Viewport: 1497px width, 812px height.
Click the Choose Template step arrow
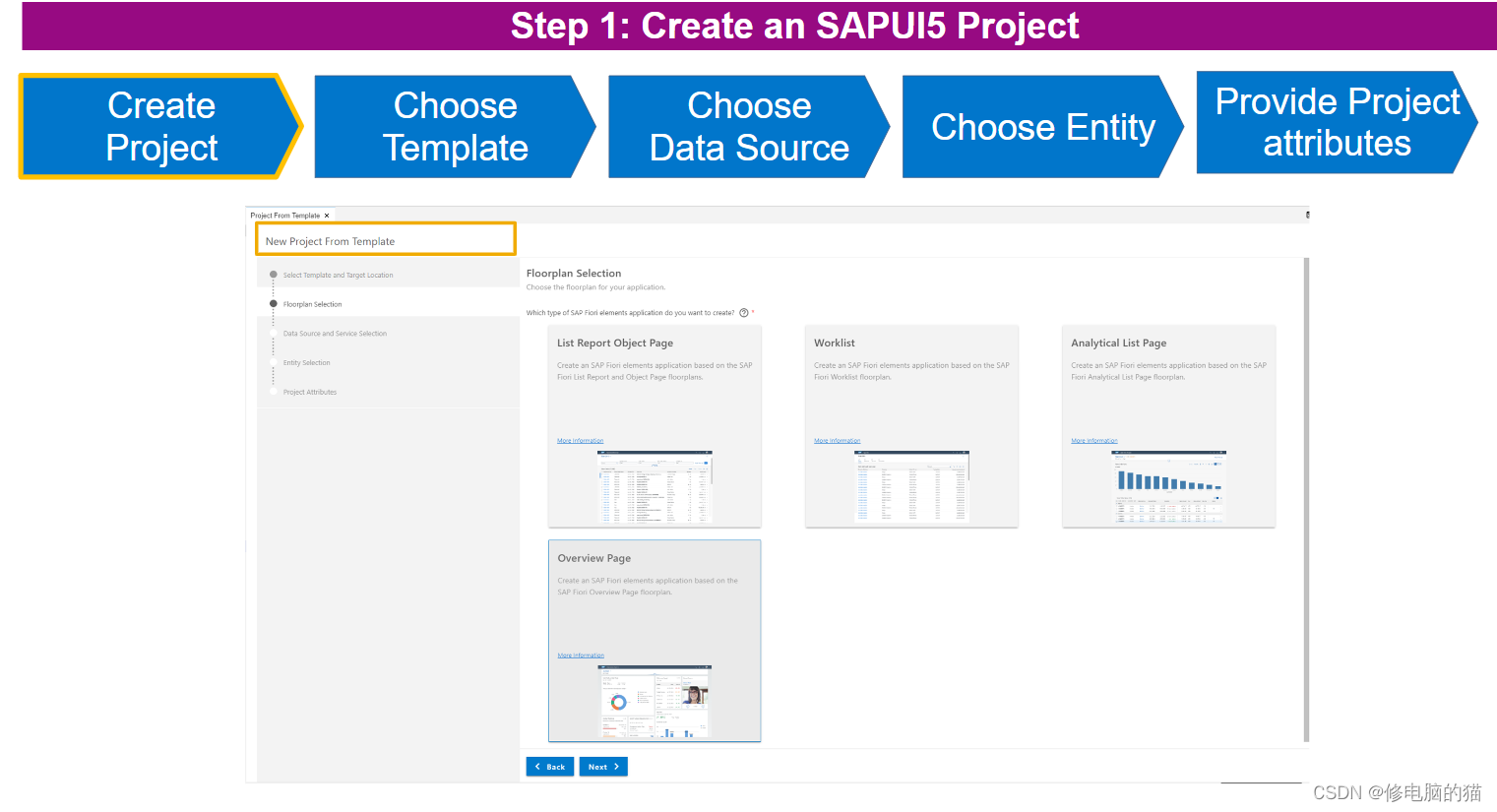tap(455, 127)
